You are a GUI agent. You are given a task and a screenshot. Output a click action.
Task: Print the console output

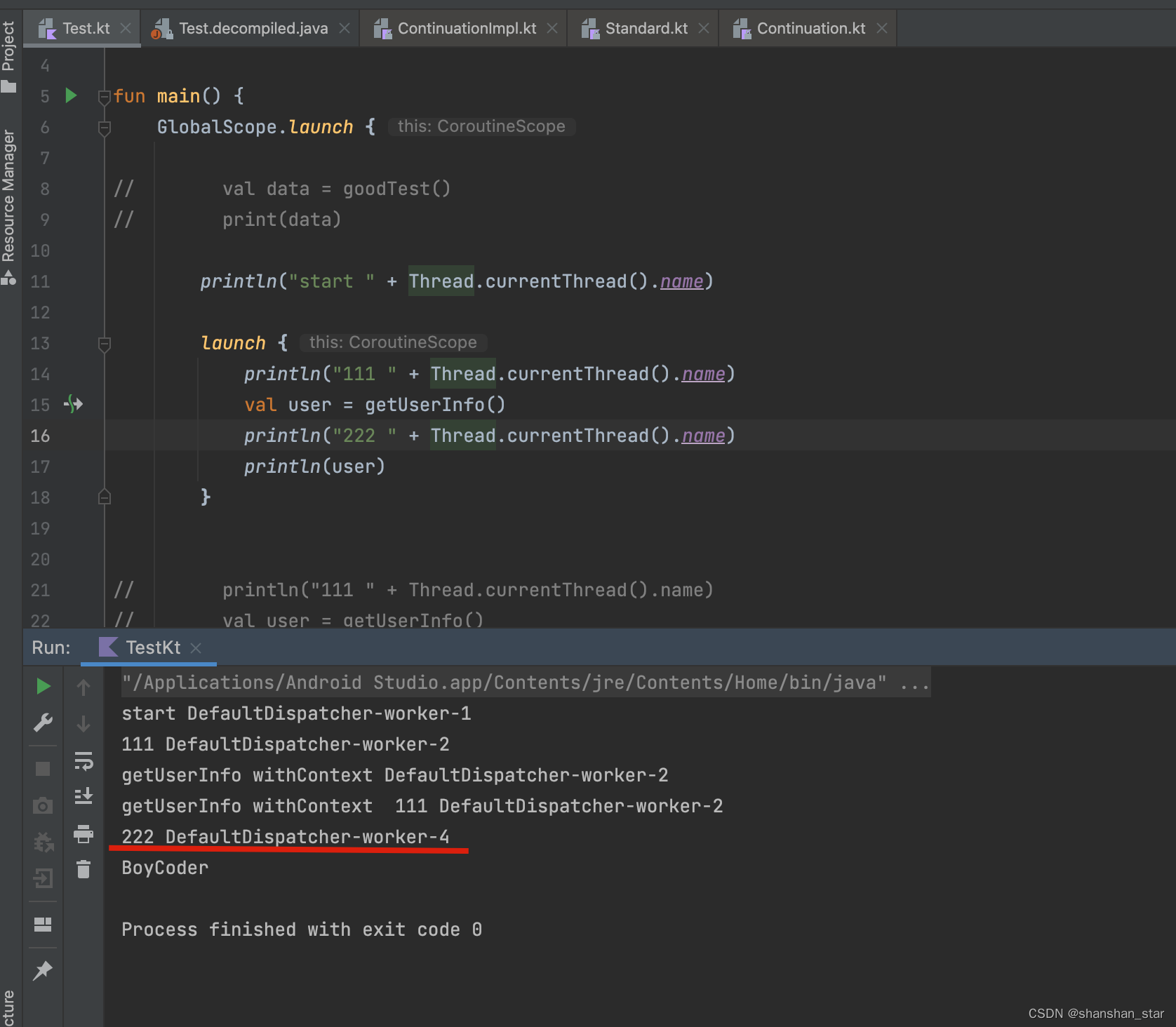click(83, 833)
